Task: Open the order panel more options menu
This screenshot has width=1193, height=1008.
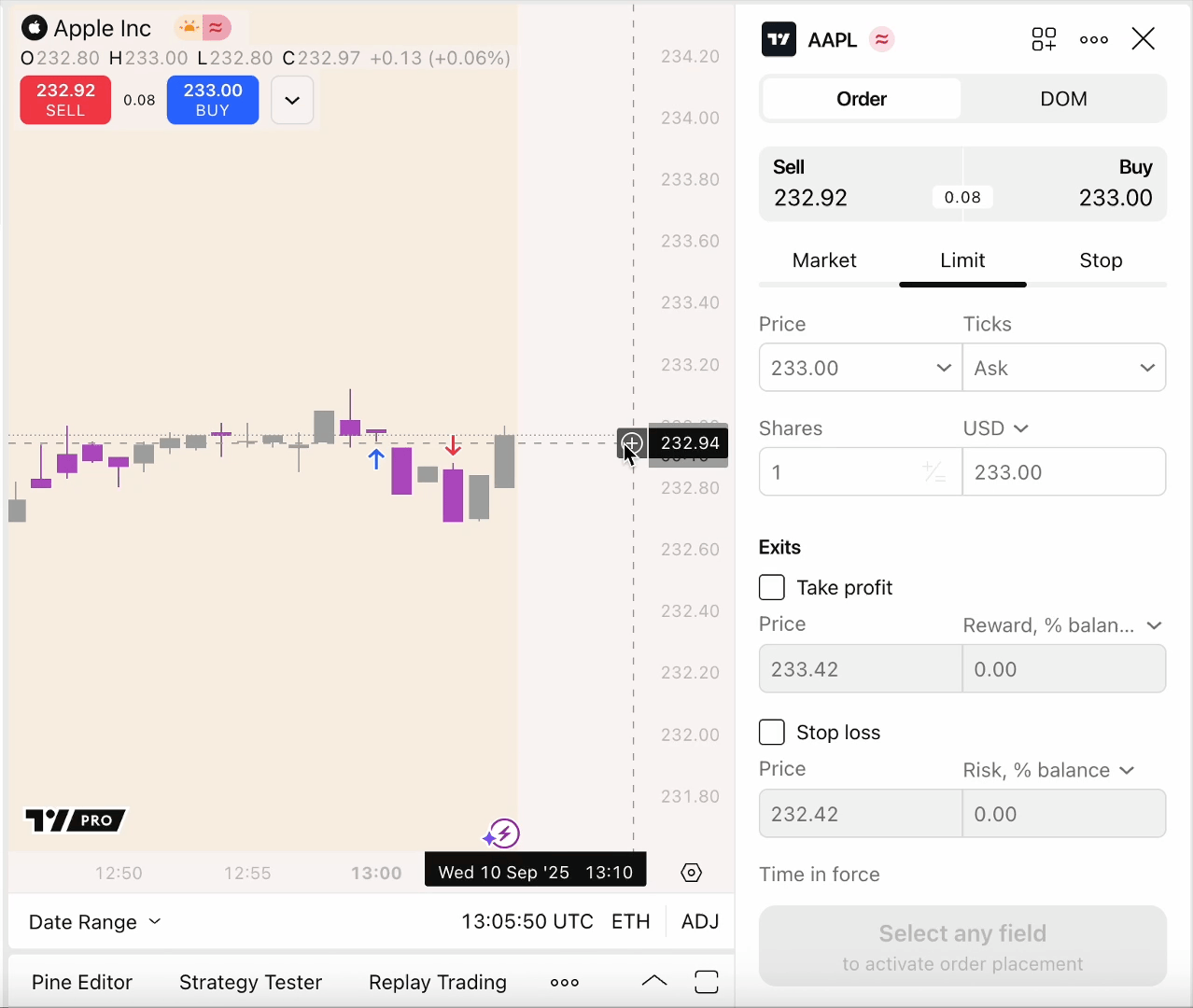Action: pyautogui.click(x=1094, y=39)
